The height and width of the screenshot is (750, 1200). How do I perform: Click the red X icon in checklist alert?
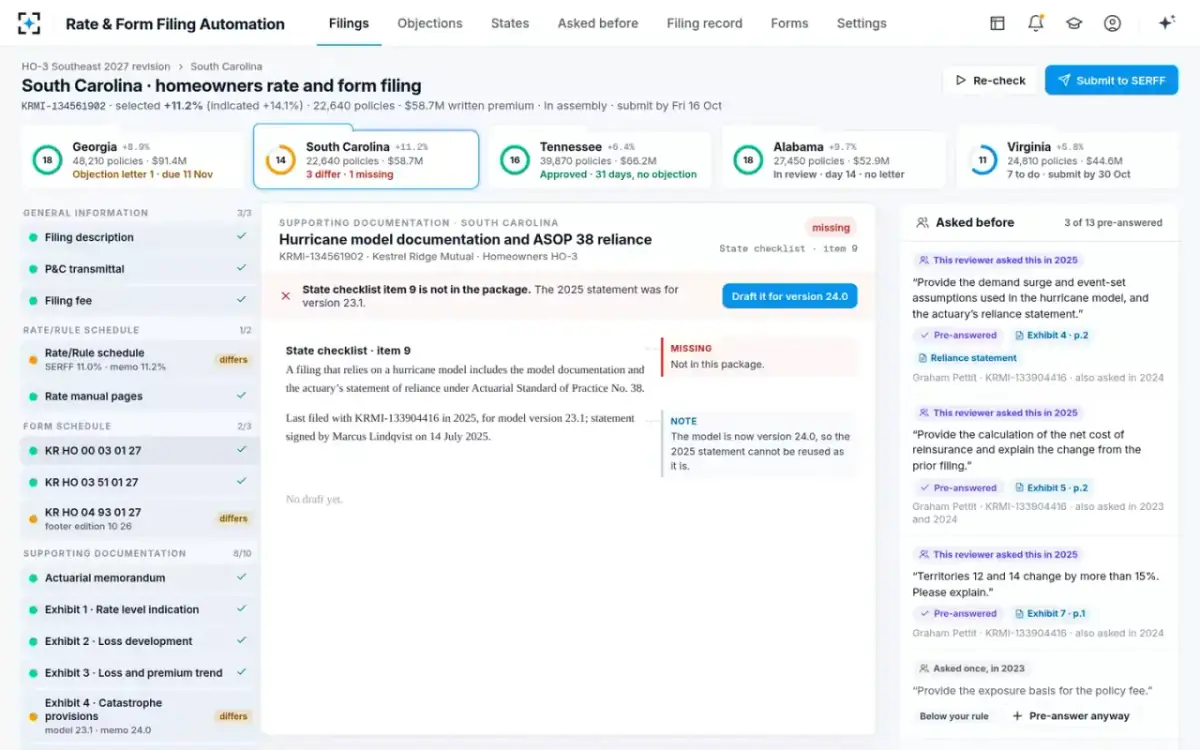tap(286, 296)
